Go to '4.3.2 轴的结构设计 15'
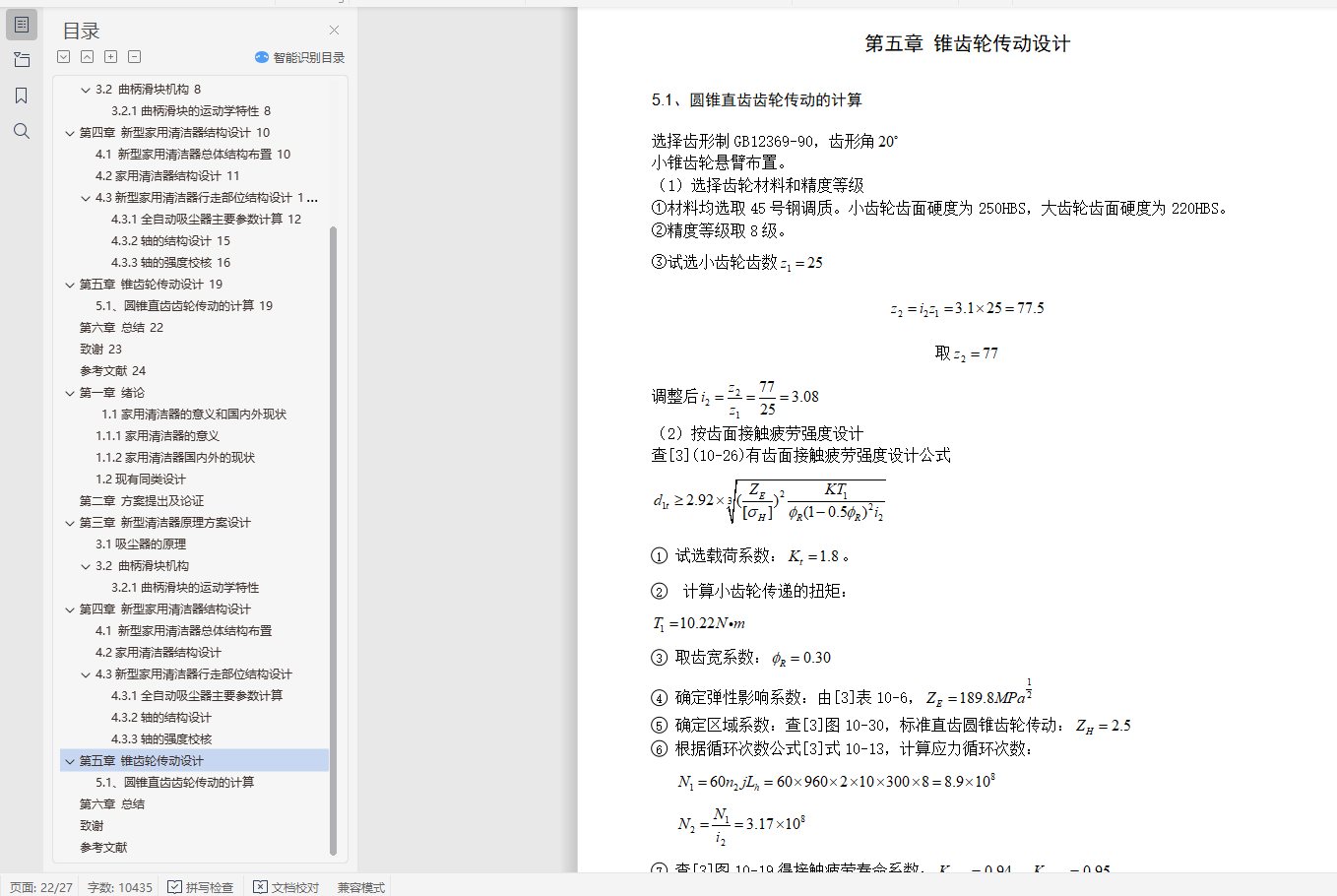Viewport: 1337px width, 896px height. pos(170,241)
